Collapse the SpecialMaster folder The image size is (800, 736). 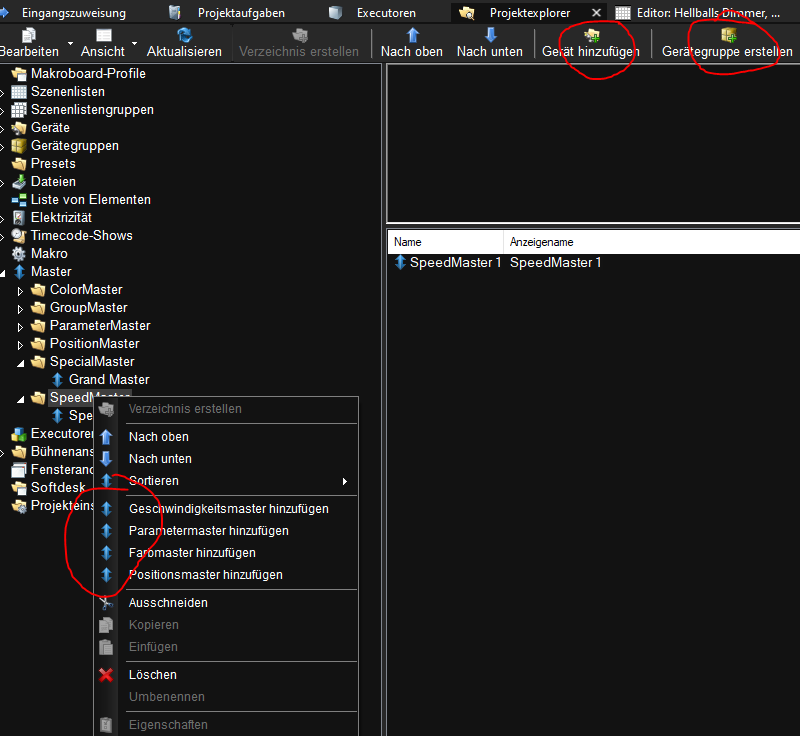21,362
